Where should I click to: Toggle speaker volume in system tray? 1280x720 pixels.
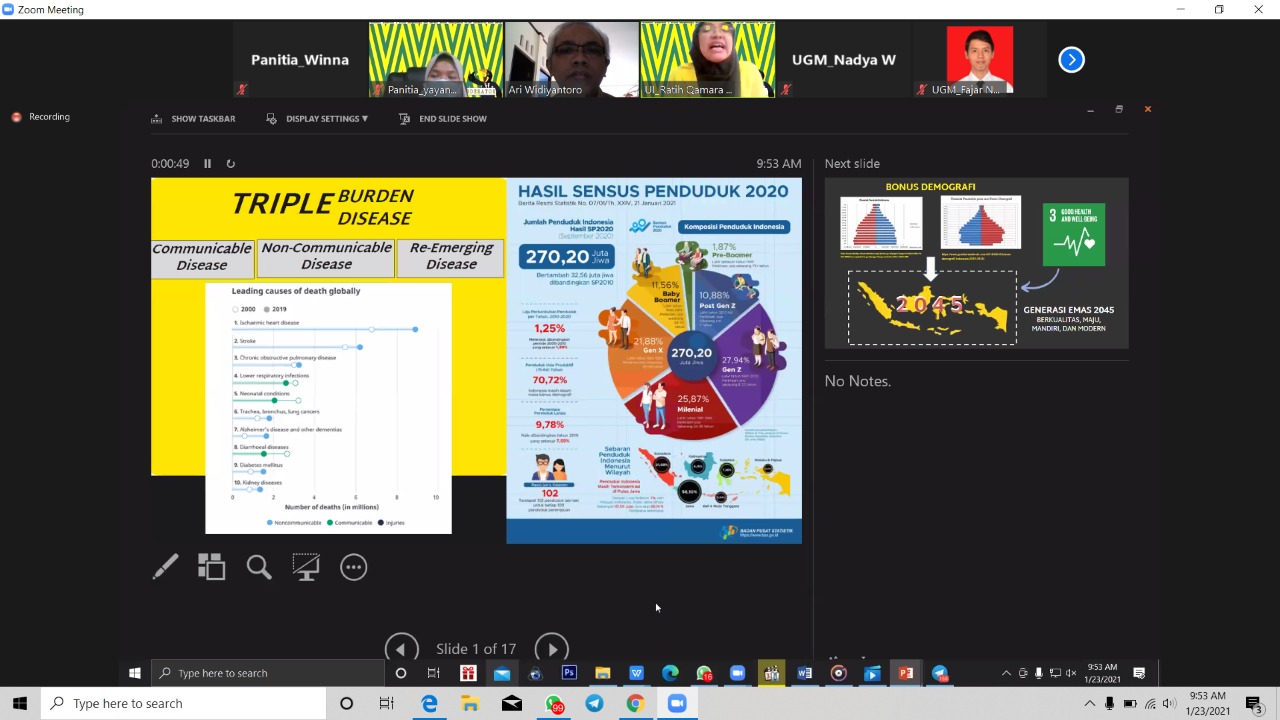pyautogui.click(x=1170, y=703)
